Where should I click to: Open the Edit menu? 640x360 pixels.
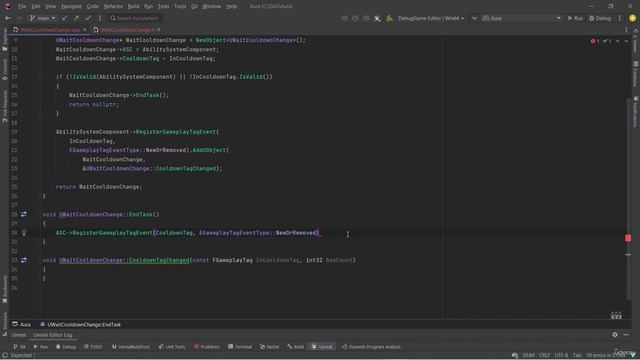(x=36, y=7)
